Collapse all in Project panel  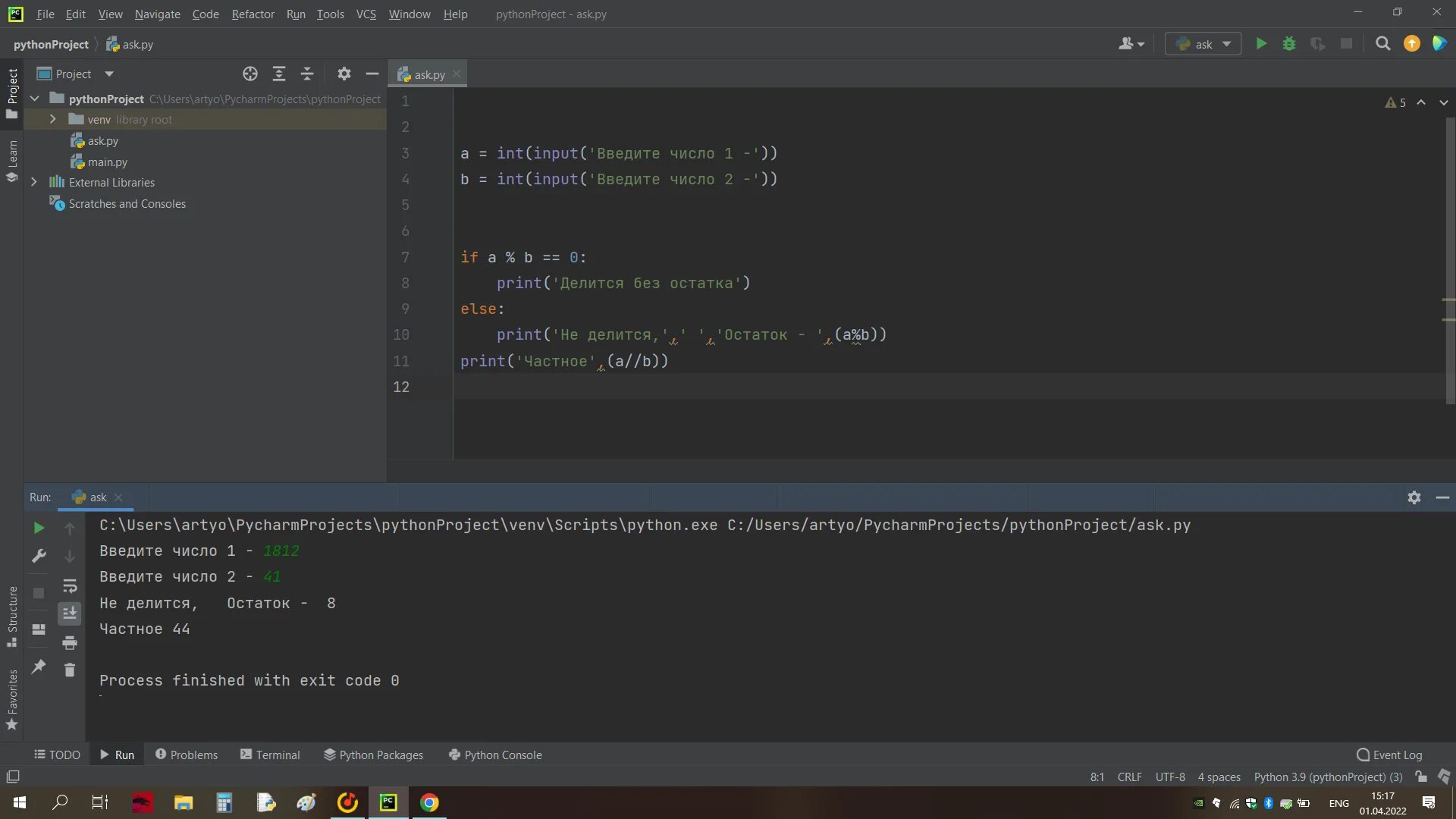pos(307,74)
